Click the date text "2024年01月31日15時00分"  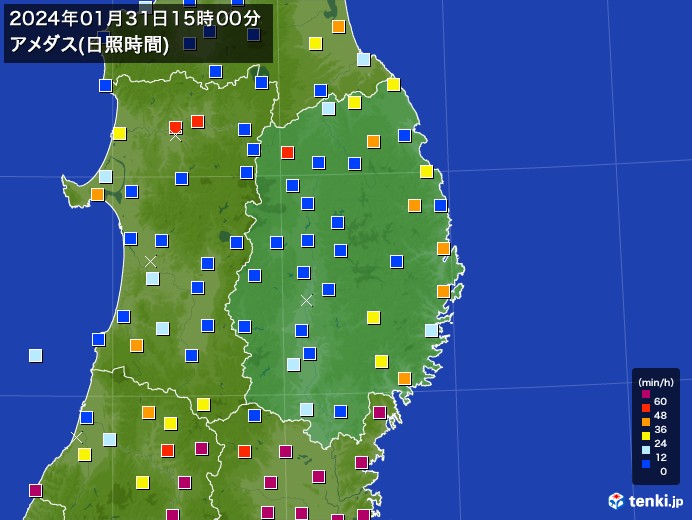[135, 19]
